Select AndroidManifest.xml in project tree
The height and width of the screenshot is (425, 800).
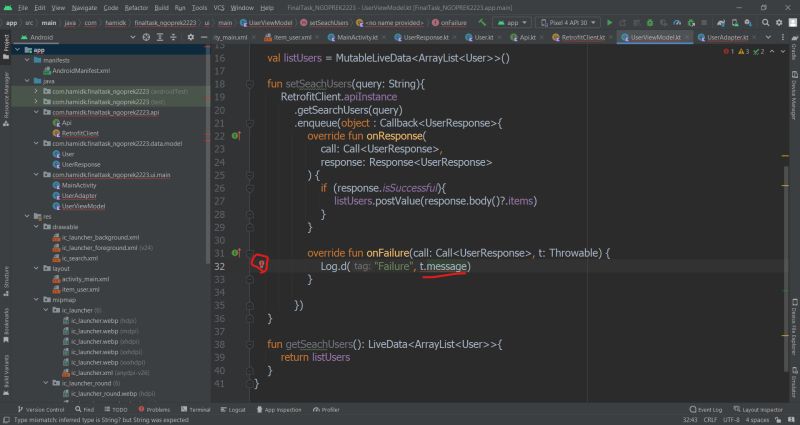[x=81, y=70]
